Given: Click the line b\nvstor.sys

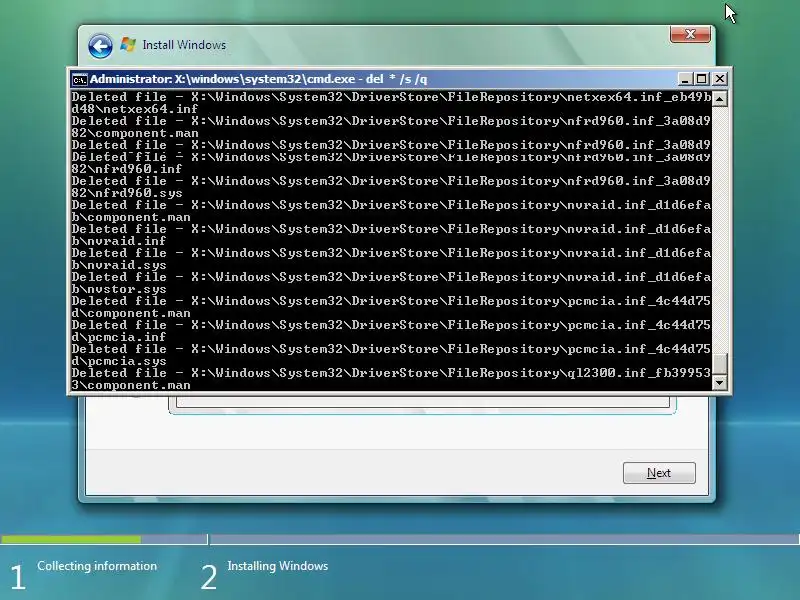Looking at the screenshot, I should (119, 289).
